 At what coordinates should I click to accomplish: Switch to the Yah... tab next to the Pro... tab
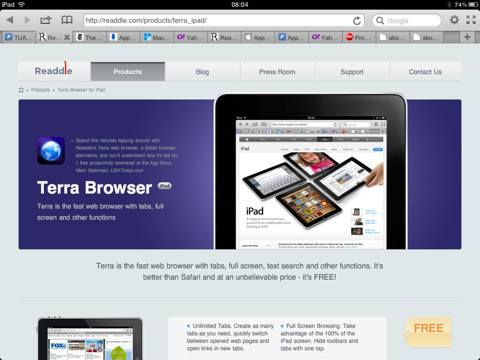326,37
